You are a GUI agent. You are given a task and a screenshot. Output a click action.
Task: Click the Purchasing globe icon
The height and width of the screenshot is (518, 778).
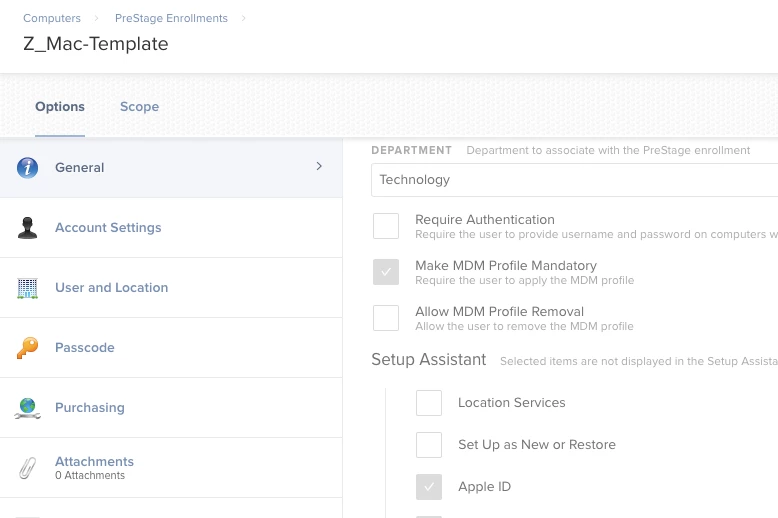(27, 408)
